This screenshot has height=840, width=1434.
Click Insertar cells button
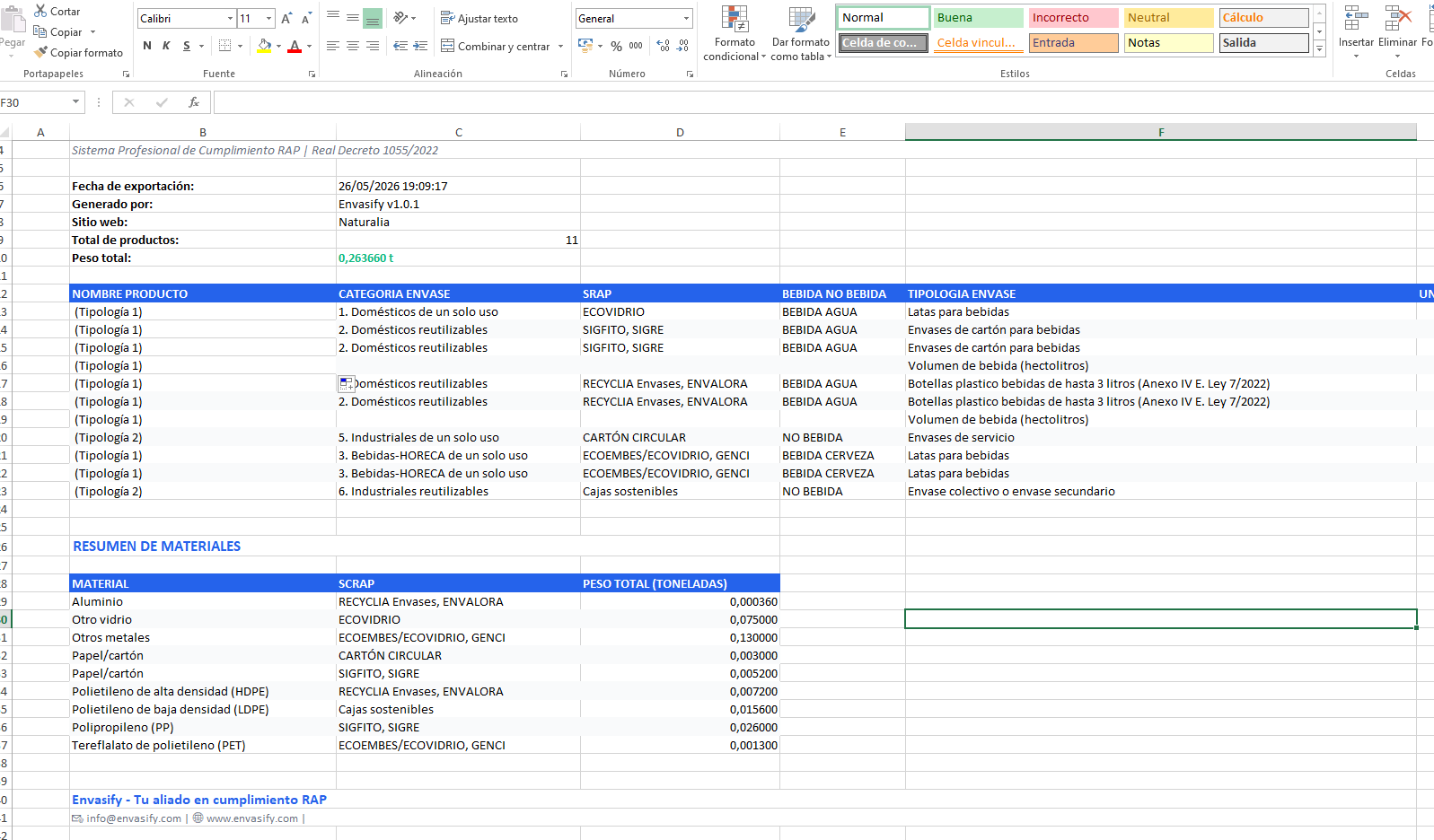tap(1356, 32)
